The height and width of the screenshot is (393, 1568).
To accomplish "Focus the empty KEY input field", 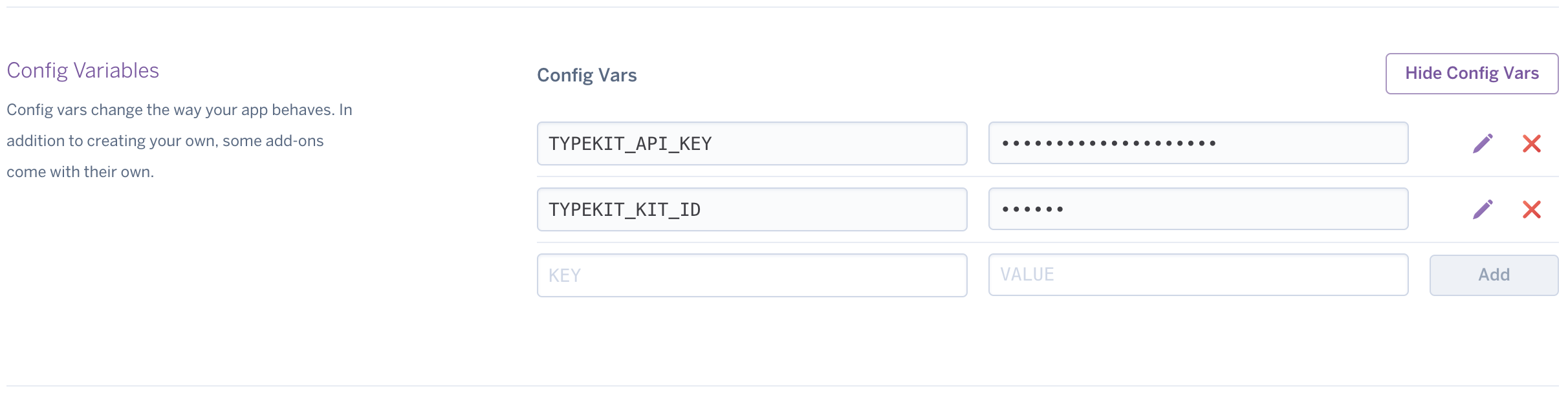I will coord(752,275).
